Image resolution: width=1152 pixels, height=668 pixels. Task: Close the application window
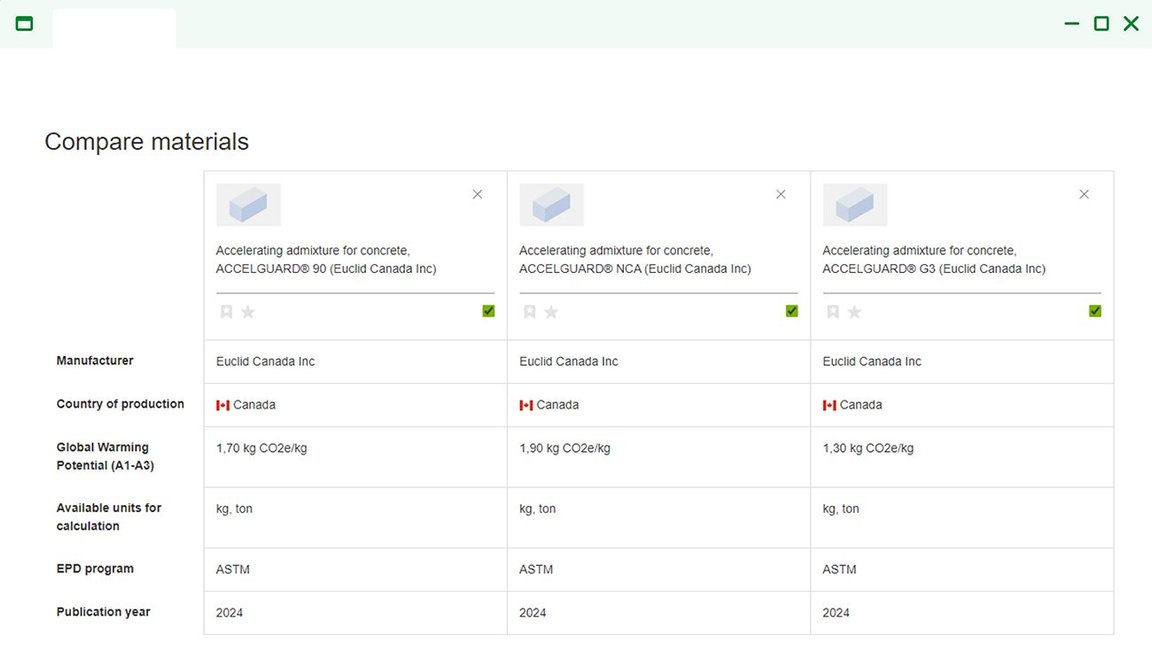coord(1131,24)
